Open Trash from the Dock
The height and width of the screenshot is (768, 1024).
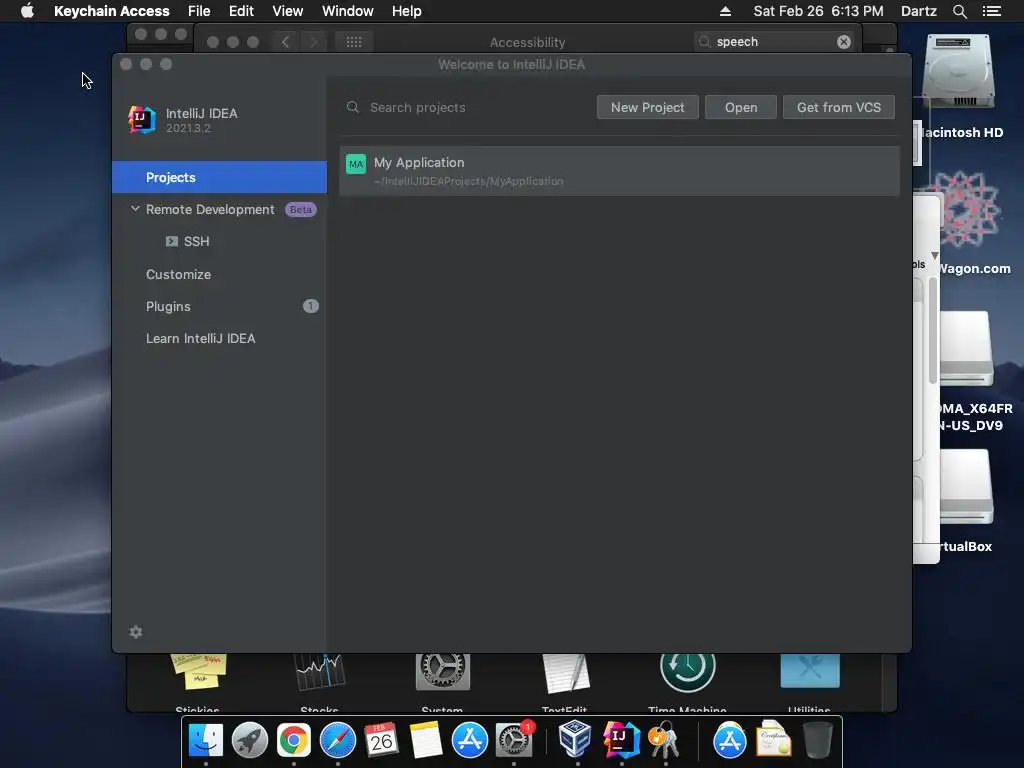pyautogui.click(x=817, y=740)
